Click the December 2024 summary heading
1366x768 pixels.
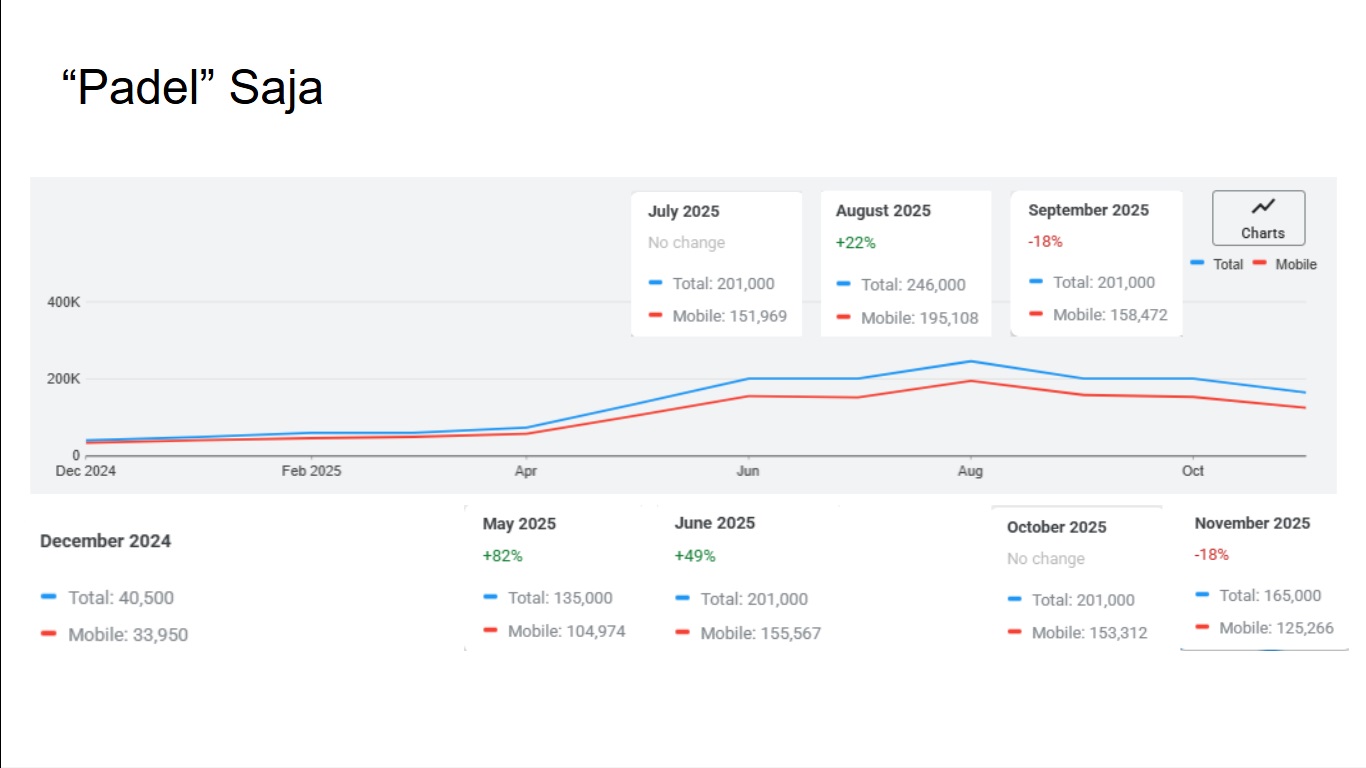(105, 541)
